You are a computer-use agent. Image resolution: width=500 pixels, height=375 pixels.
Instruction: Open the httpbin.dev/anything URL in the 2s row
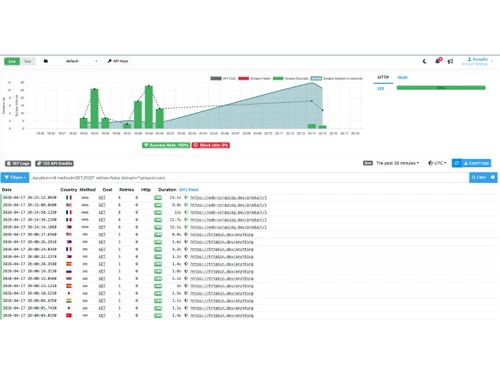pyautogui.click(x=222, y=286)
